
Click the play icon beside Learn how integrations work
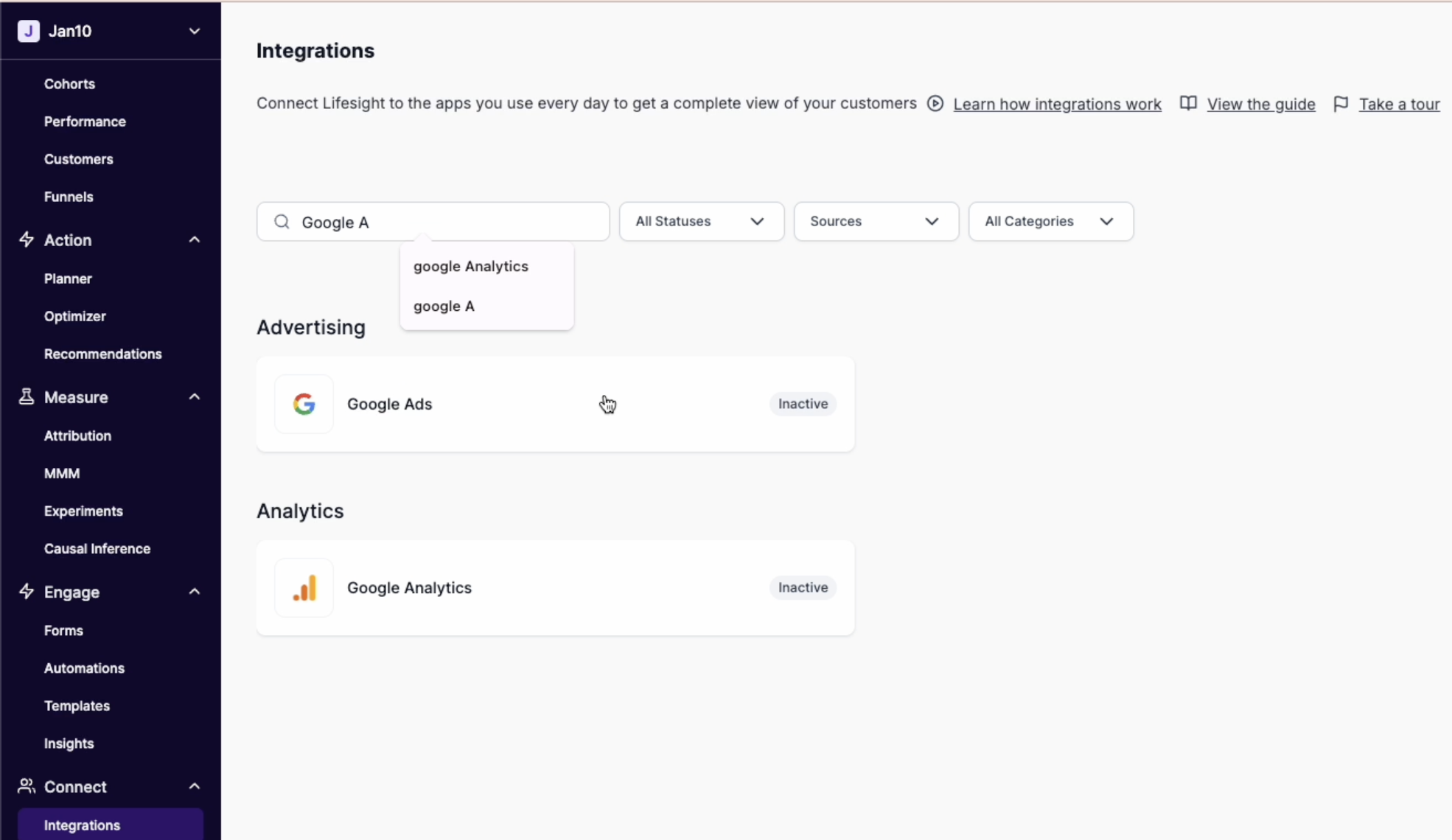[935, 104]
